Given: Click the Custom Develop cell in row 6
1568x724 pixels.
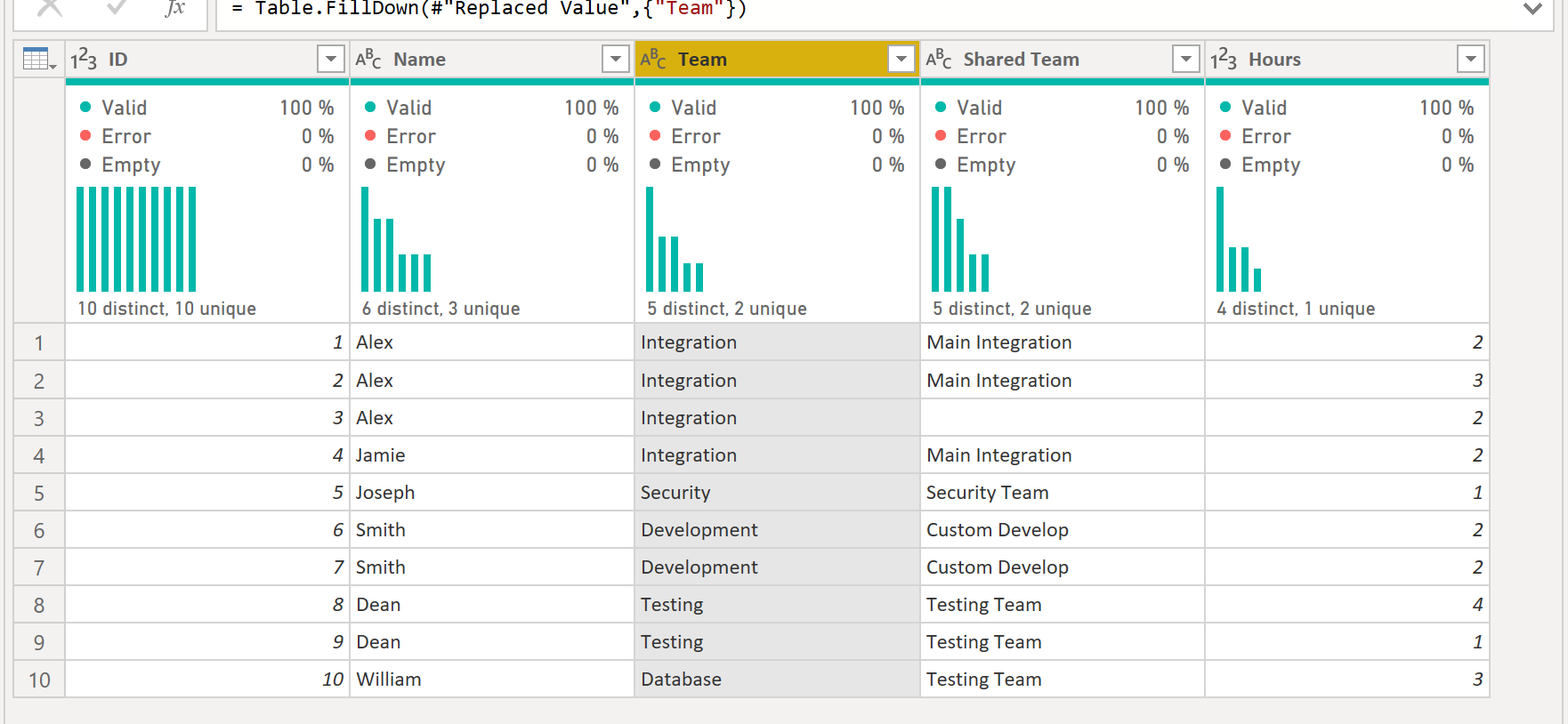Looking at the screenshot, I should pos(1063,530).
